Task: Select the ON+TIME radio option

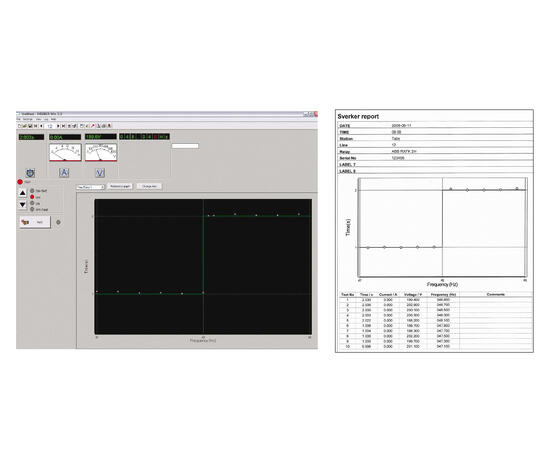Action: tap(32, 191)
